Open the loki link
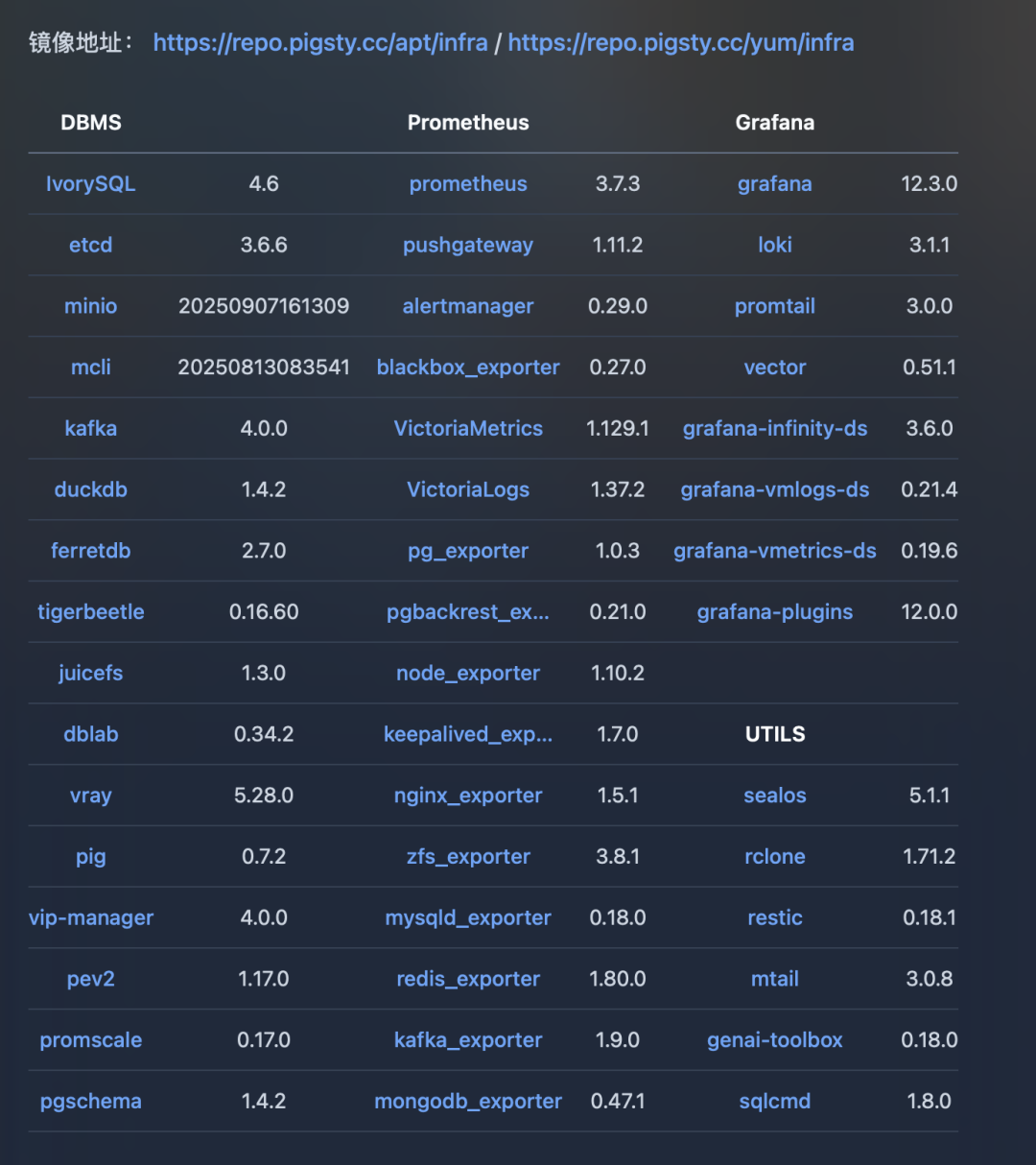The width and height of the screenshot is (1036, 1165). 775,246
